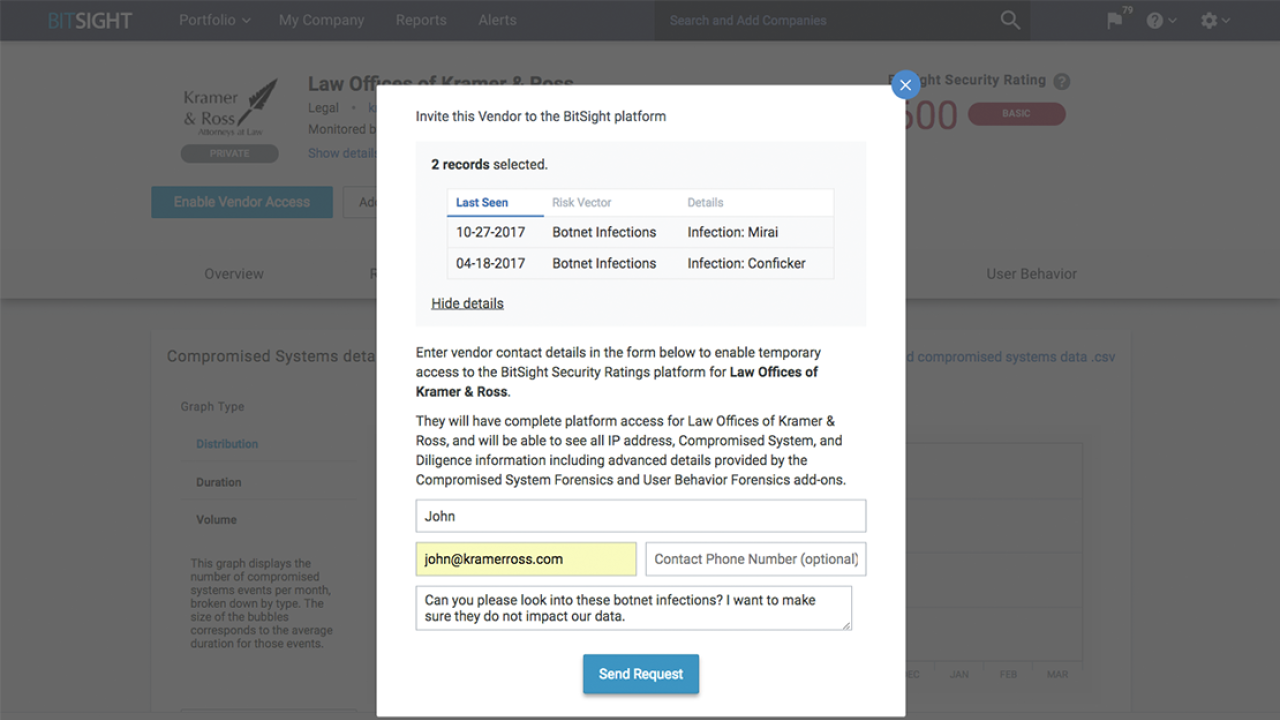Click the Contact Phone Number field
1280x720 pixels.
tap(755, 558)
